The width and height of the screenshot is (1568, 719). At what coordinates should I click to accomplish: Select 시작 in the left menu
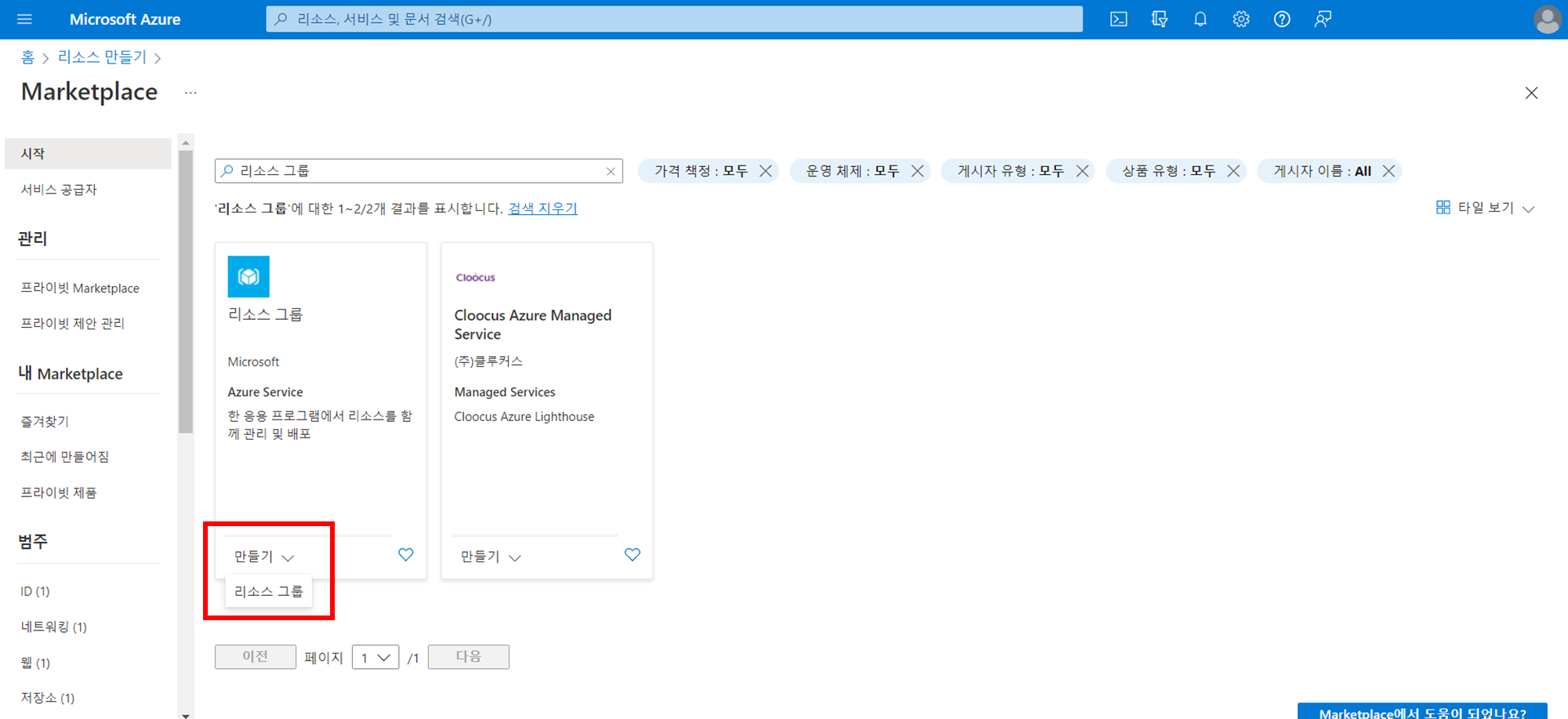pyautogui.click(x=88, y=154)
